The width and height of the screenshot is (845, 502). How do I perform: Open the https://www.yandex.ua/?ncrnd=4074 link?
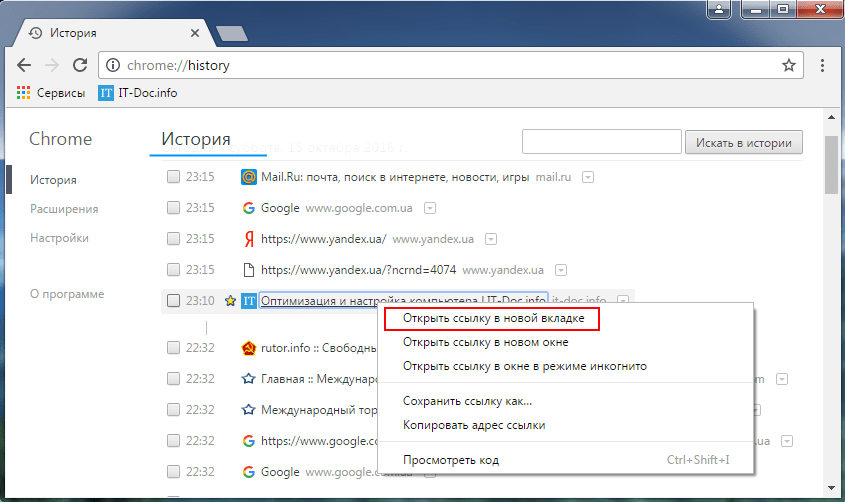click(x=358, y=270)
